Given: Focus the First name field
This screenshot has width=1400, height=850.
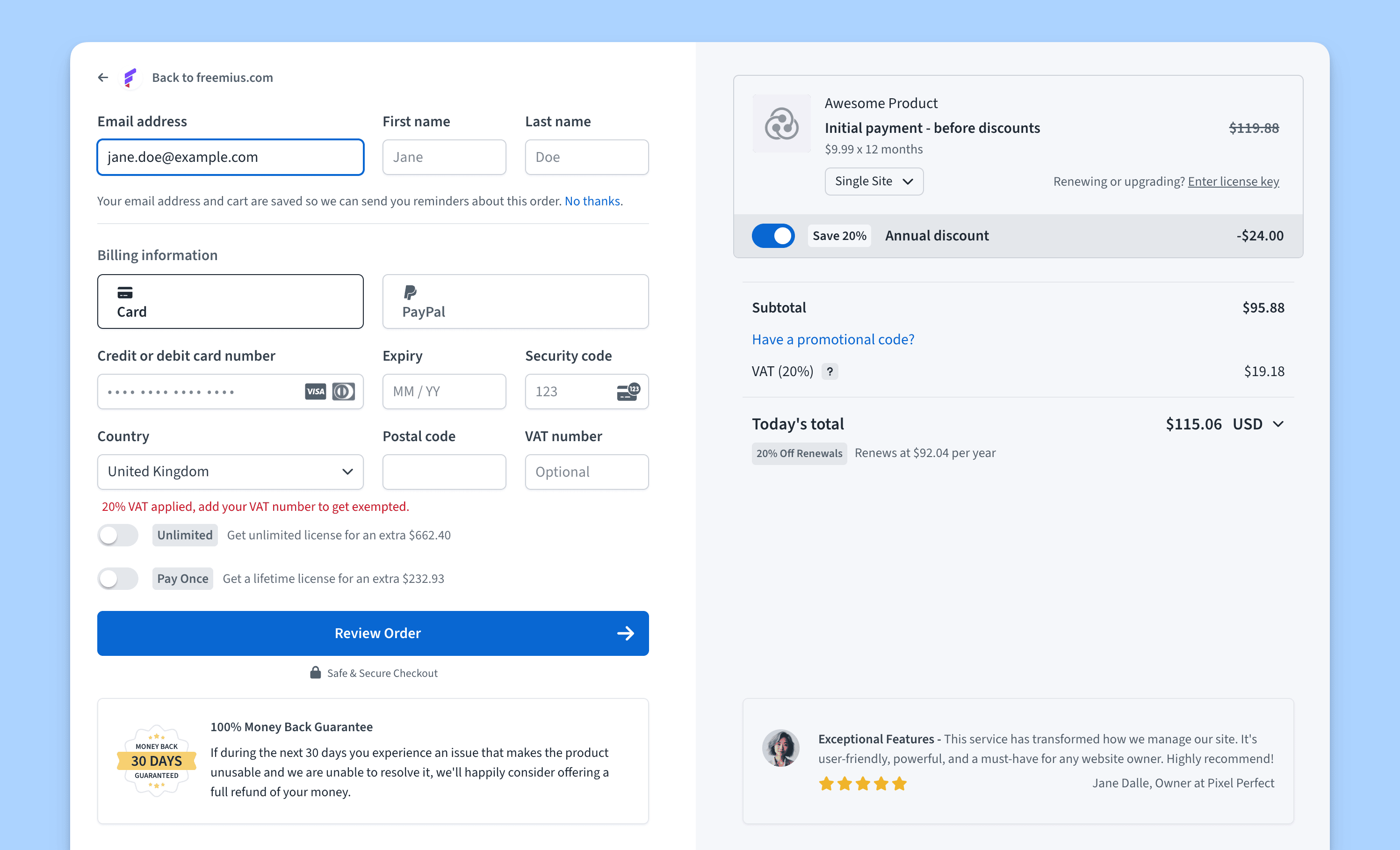Looking at the screenshot, I should click(444, 157).
